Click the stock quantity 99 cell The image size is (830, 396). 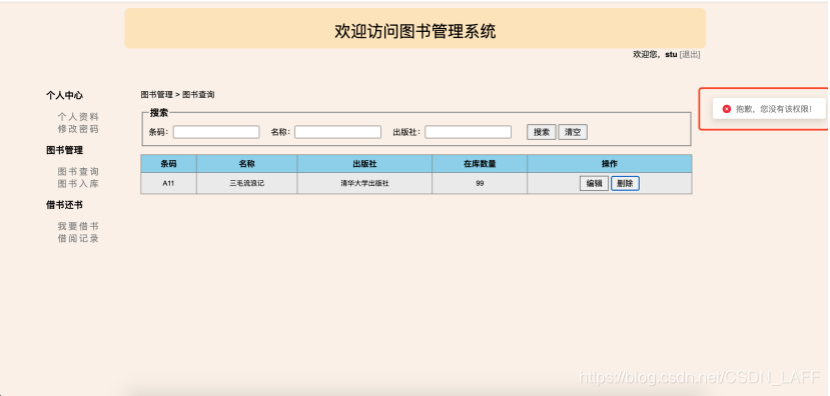coord(480,183)
